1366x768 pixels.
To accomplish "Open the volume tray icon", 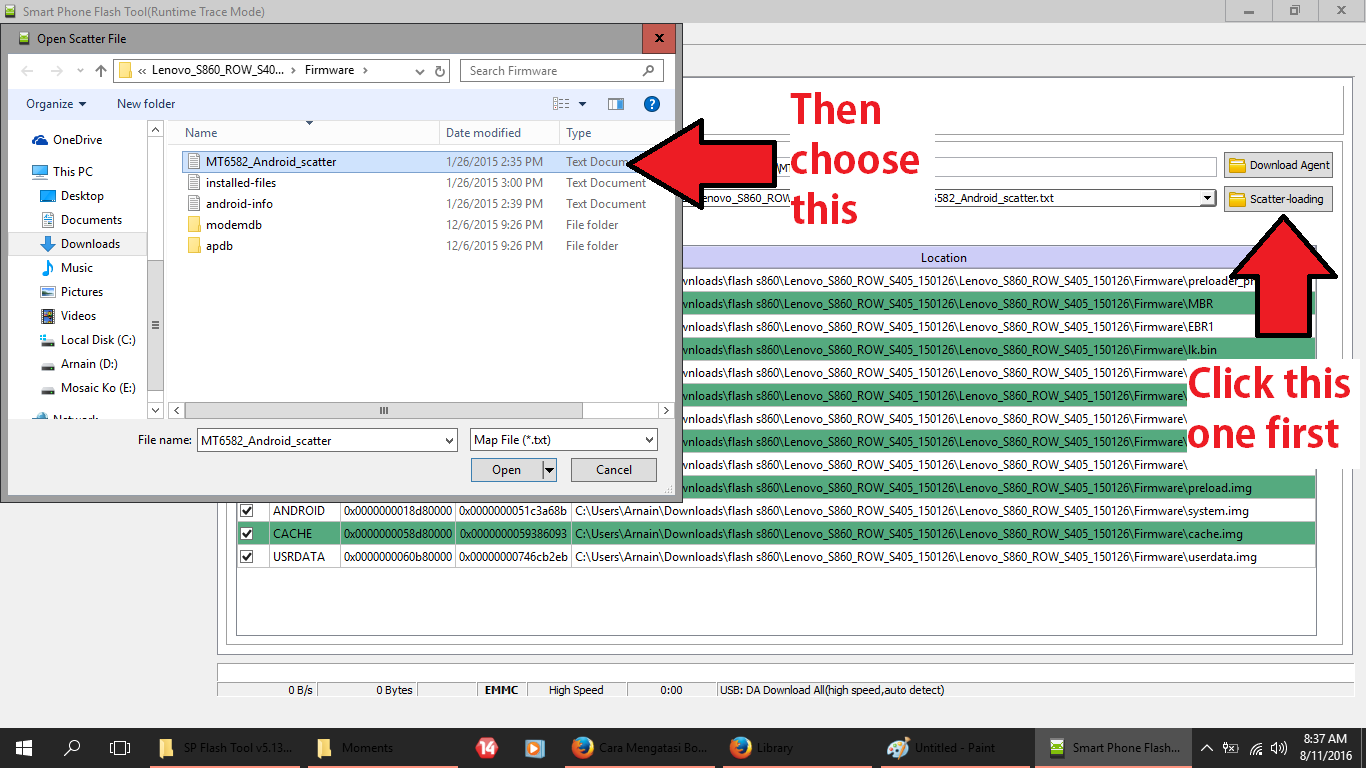I will [x=1279, y=748].
